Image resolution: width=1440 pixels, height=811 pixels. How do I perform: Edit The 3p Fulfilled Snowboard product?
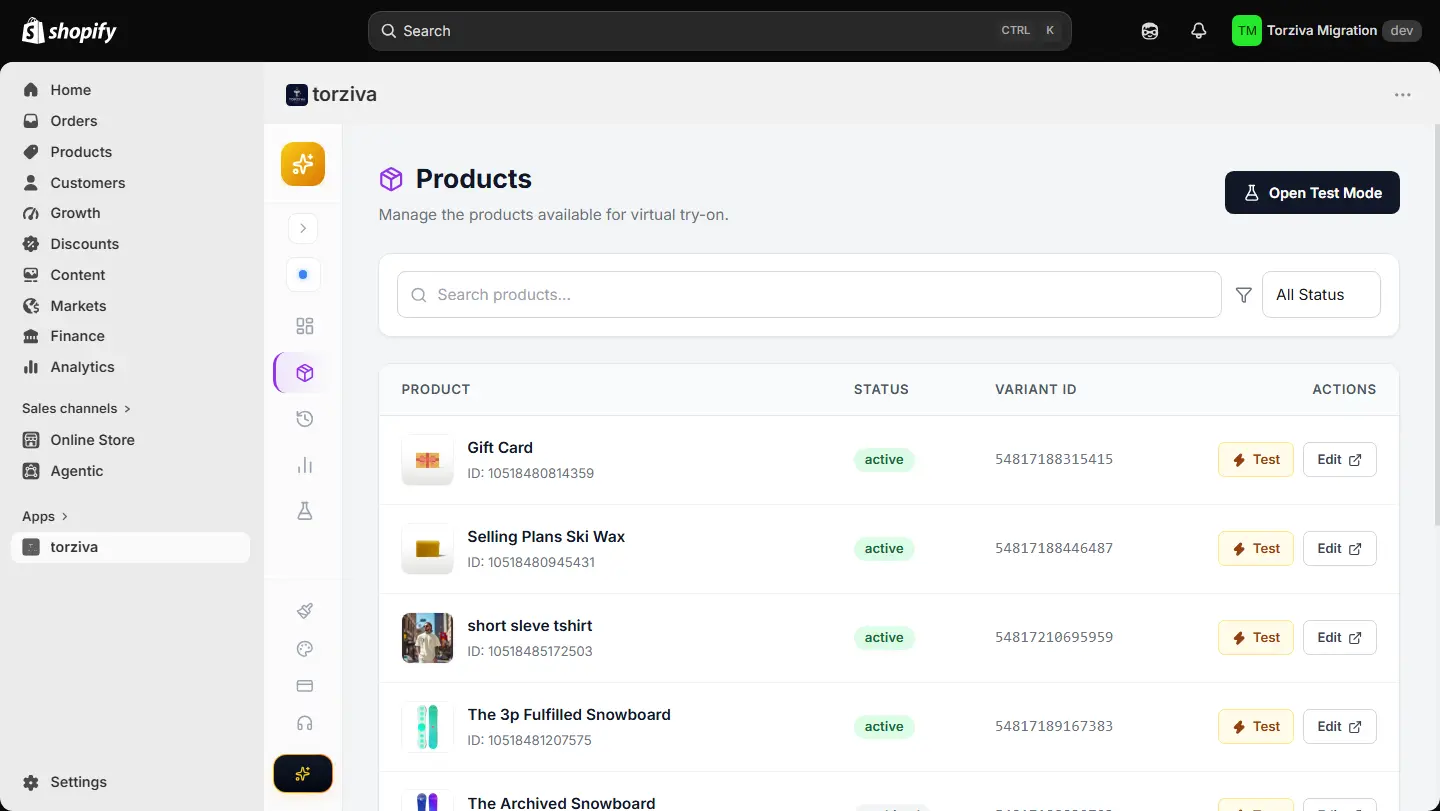tap(1340, 727)
